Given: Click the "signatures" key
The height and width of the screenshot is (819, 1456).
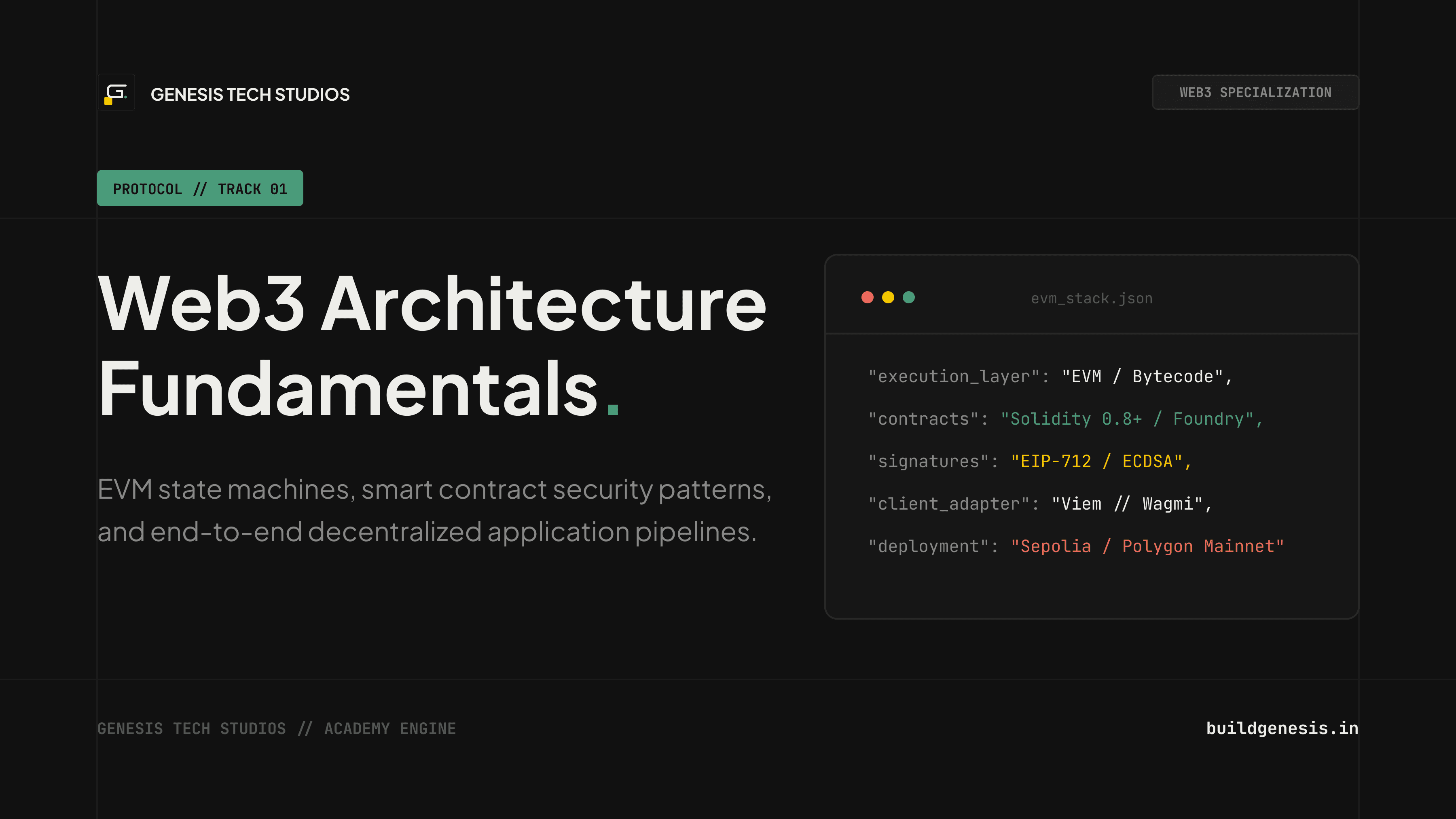Looking at the screenshot, I should click(928, 461).
